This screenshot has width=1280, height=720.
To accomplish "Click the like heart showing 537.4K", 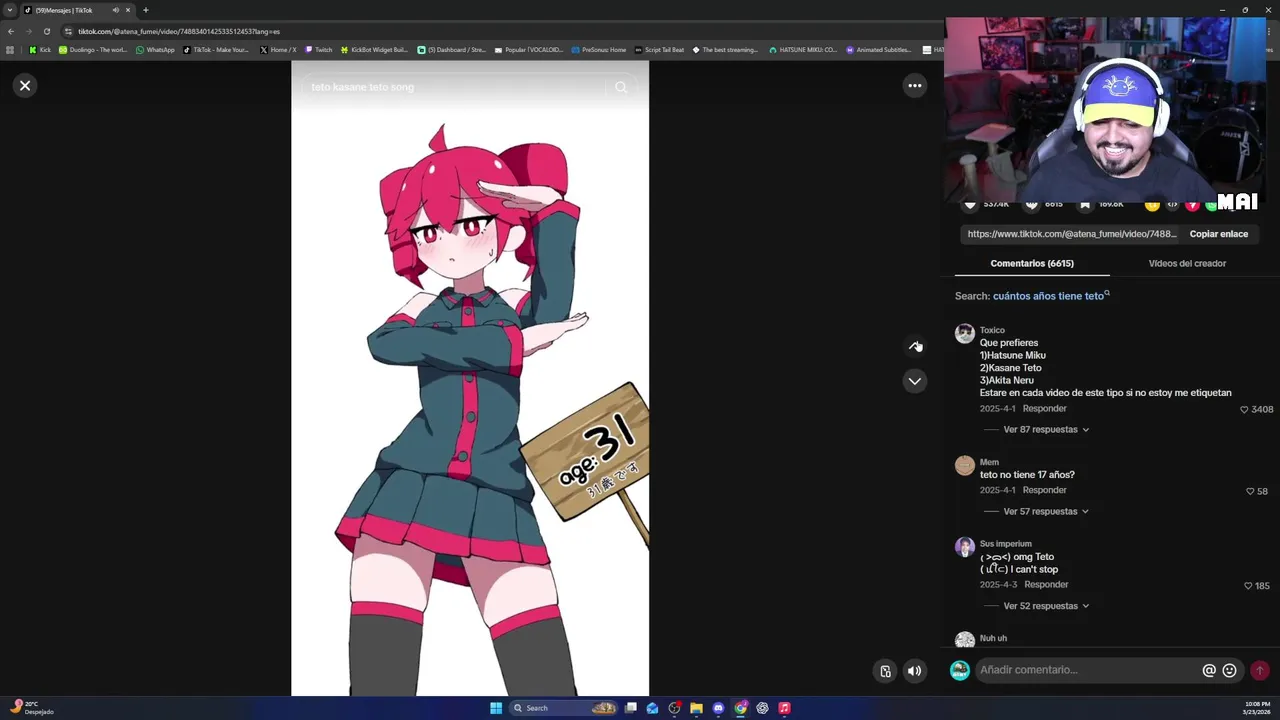I will [969, 205].
